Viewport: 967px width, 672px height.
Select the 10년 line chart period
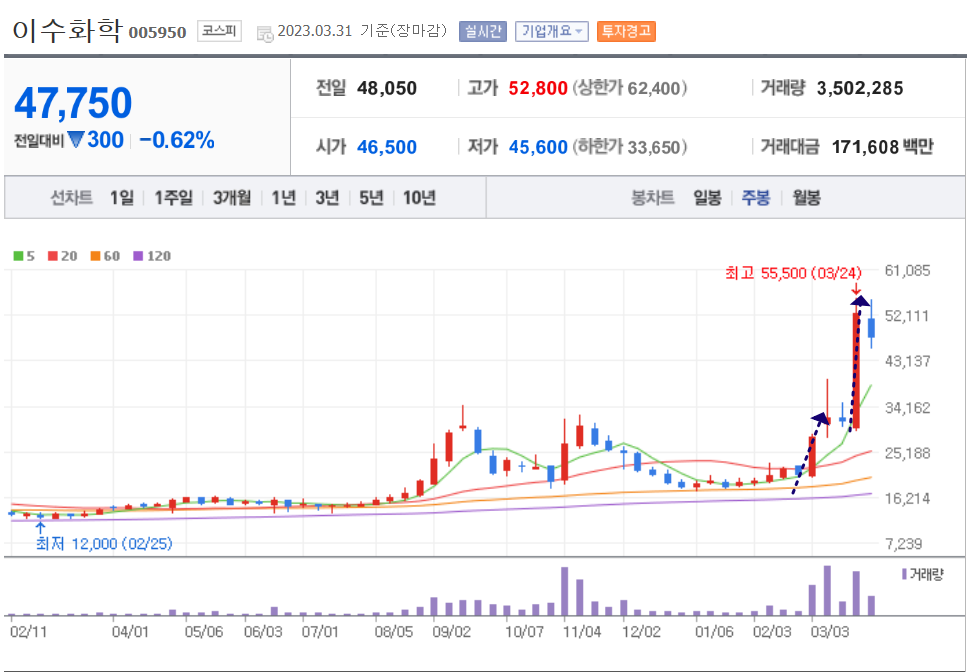pyautogui.click(x=419, y=198)
